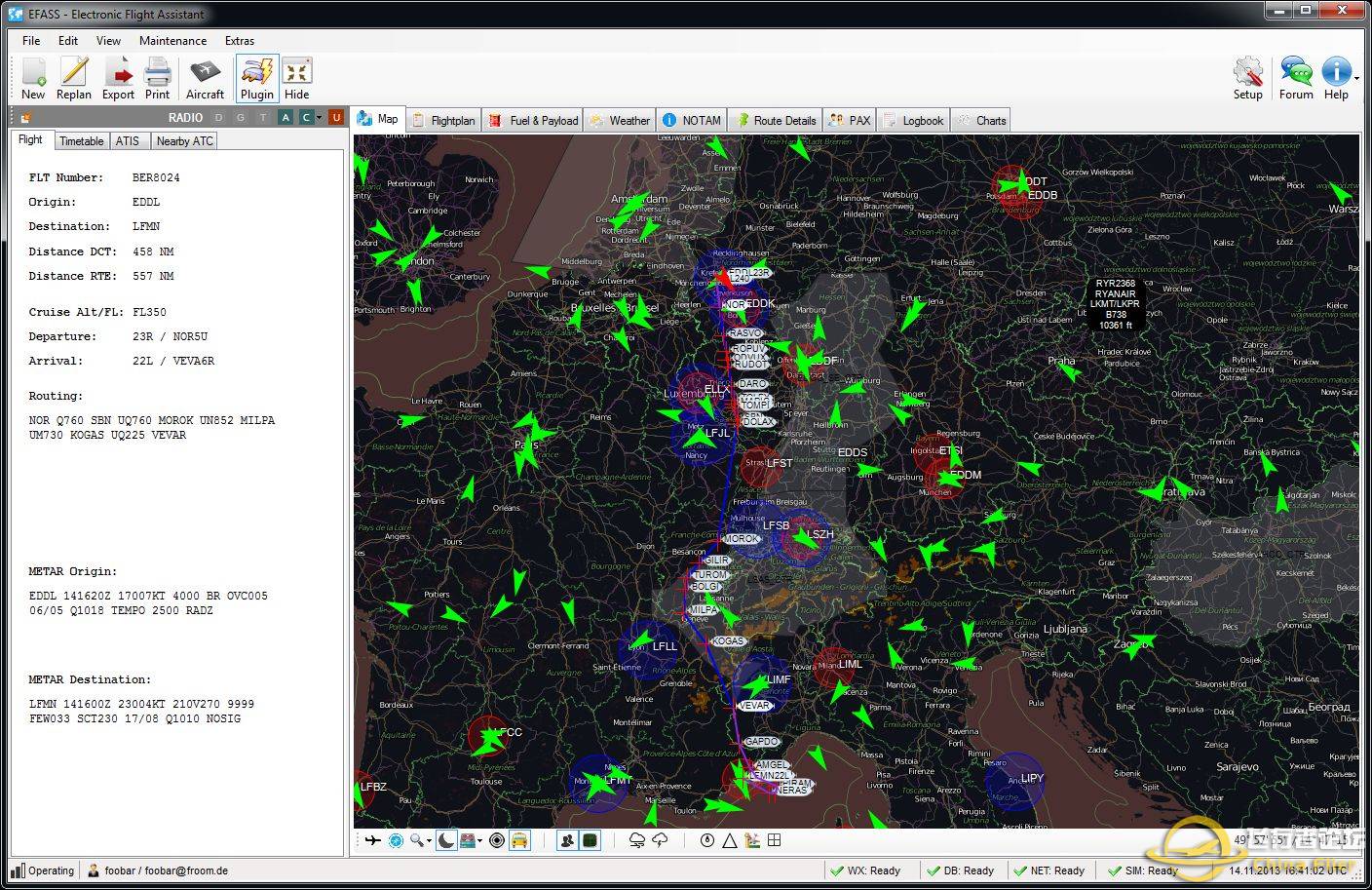Toggle the yellow taxi ground icon
The width and height of the screenshot is (1372, 890).
pyautogui.click(x=520, y=840)
